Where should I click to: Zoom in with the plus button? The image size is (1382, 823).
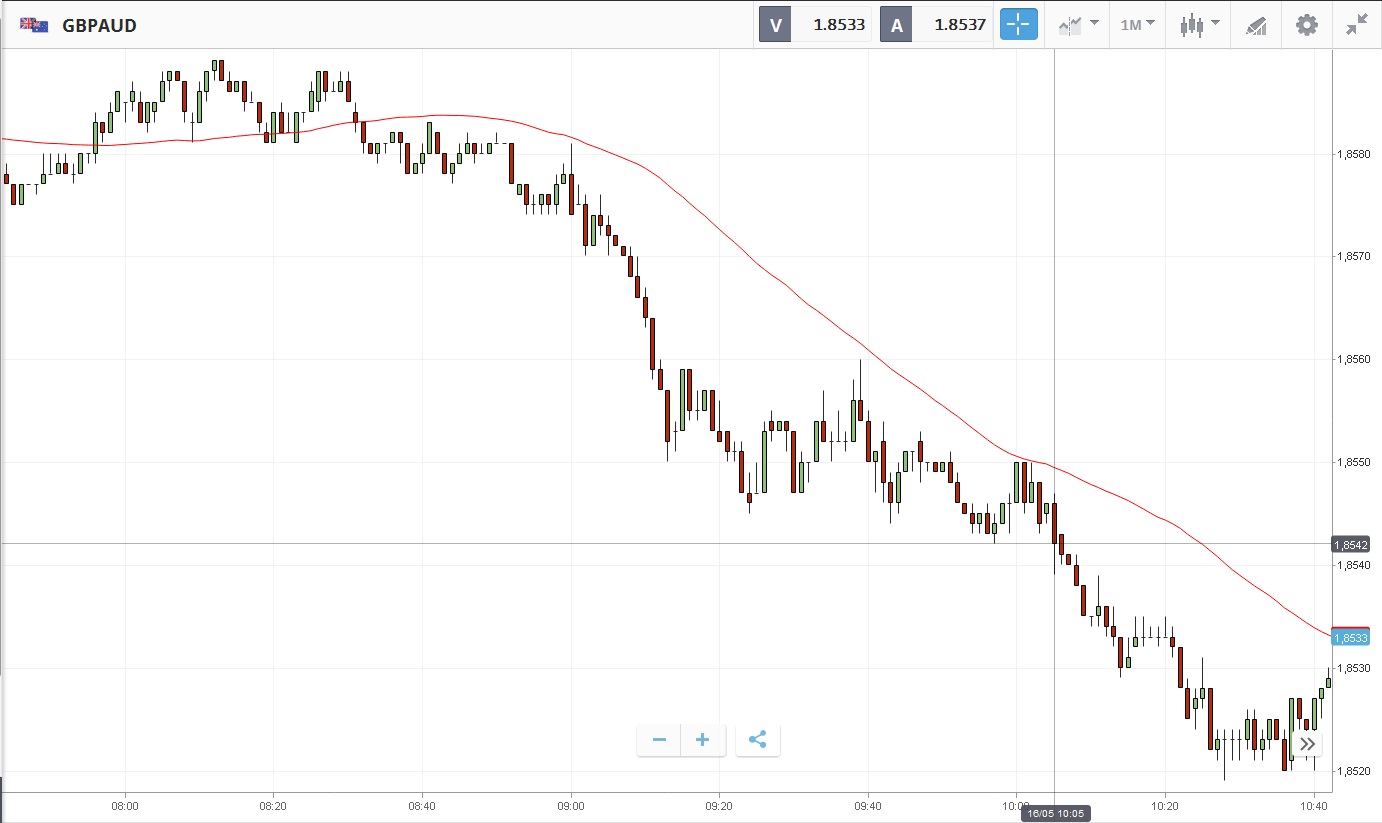(703, 740)
